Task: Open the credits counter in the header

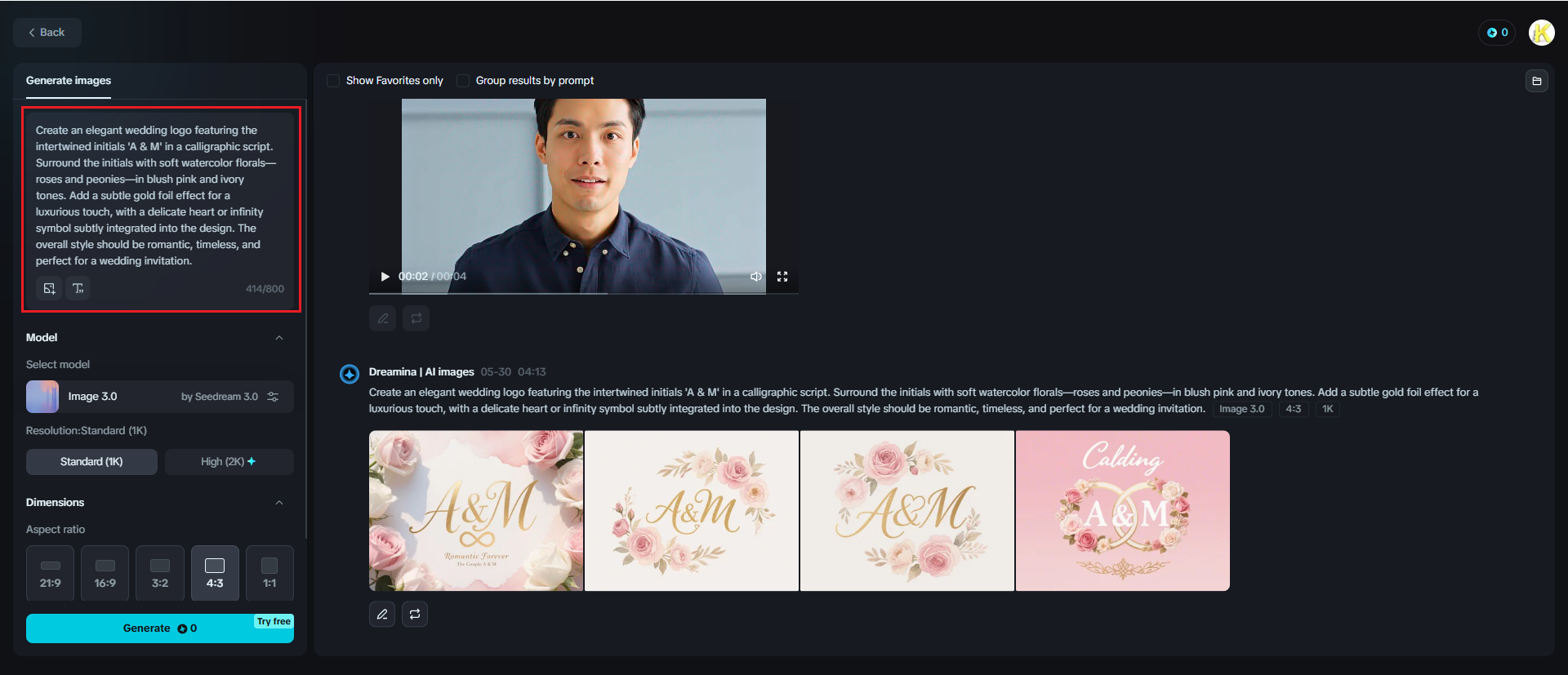Action: tap(1497, 33)
